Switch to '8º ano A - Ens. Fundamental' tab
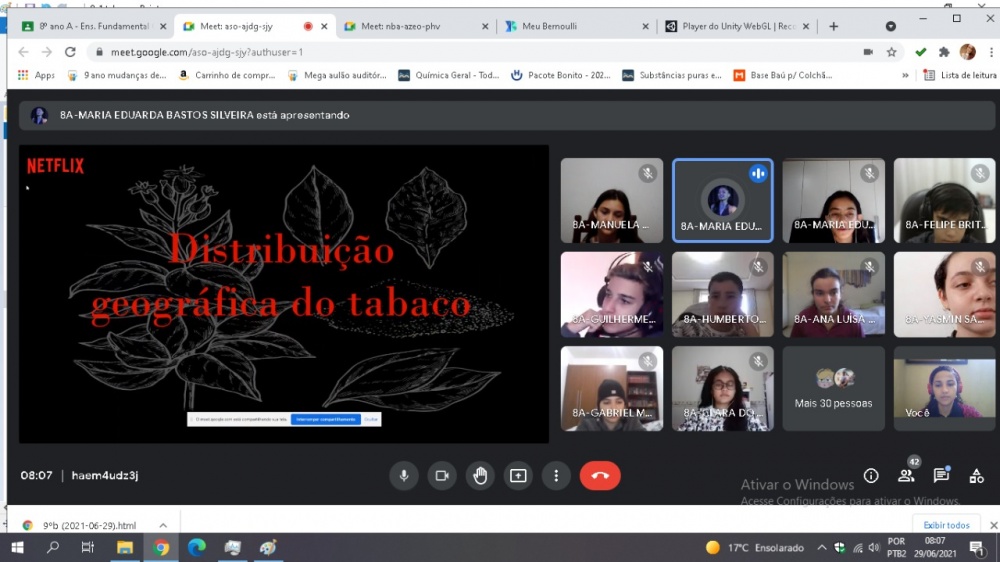The image size is (1000, 562). (94, 26)
